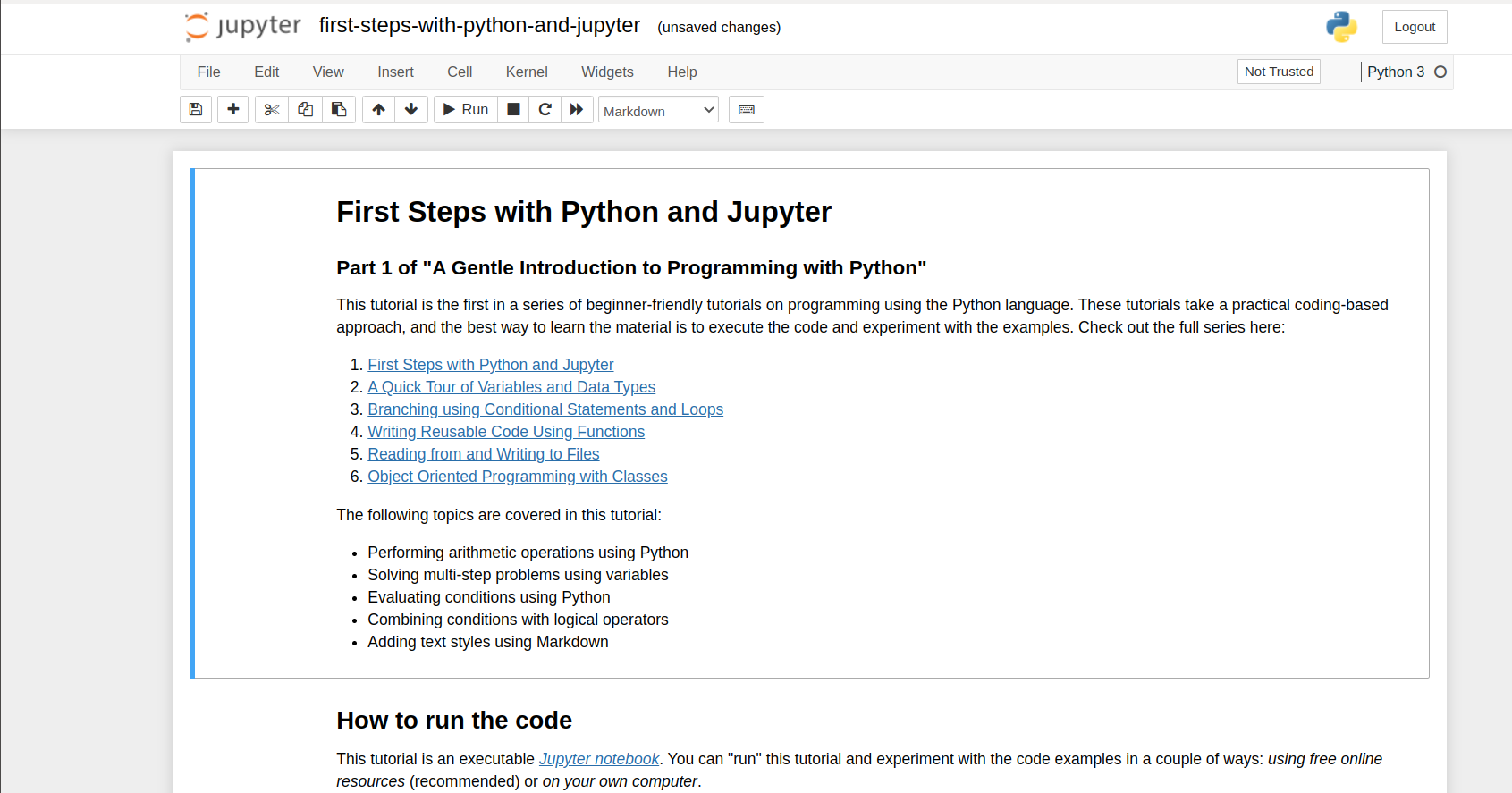Restart the kernel with circular arrow
1512x793 pixels.
click(x=545, y=109)
